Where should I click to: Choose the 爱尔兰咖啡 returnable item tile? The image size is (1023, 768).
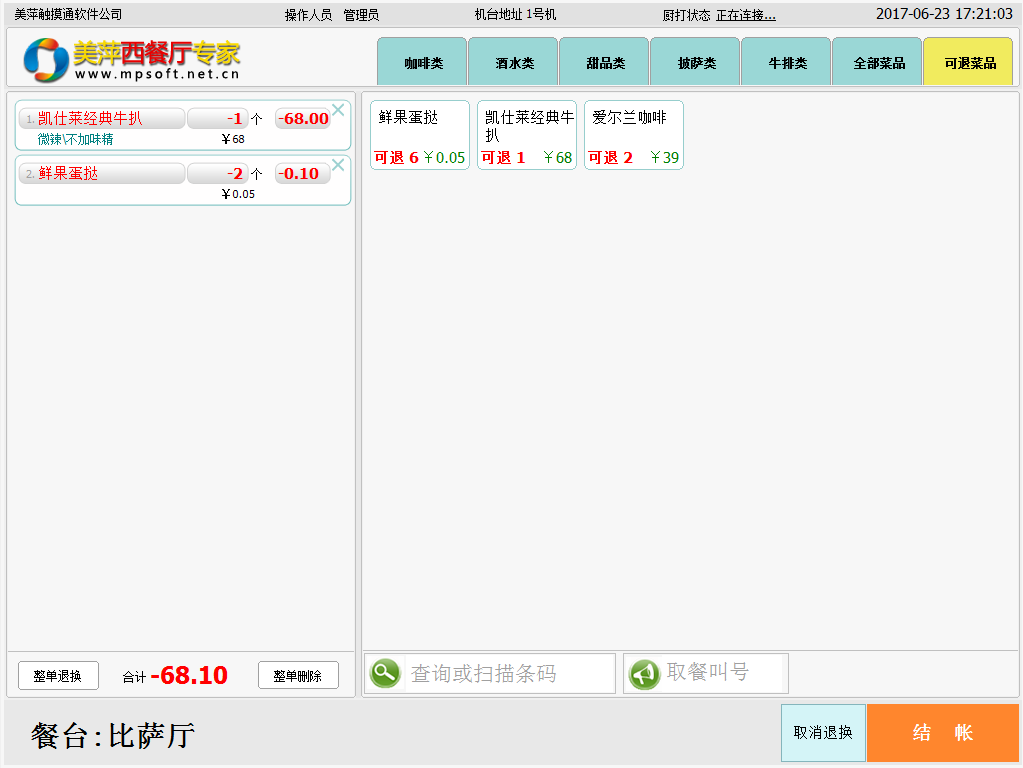(x=633, y=135)
